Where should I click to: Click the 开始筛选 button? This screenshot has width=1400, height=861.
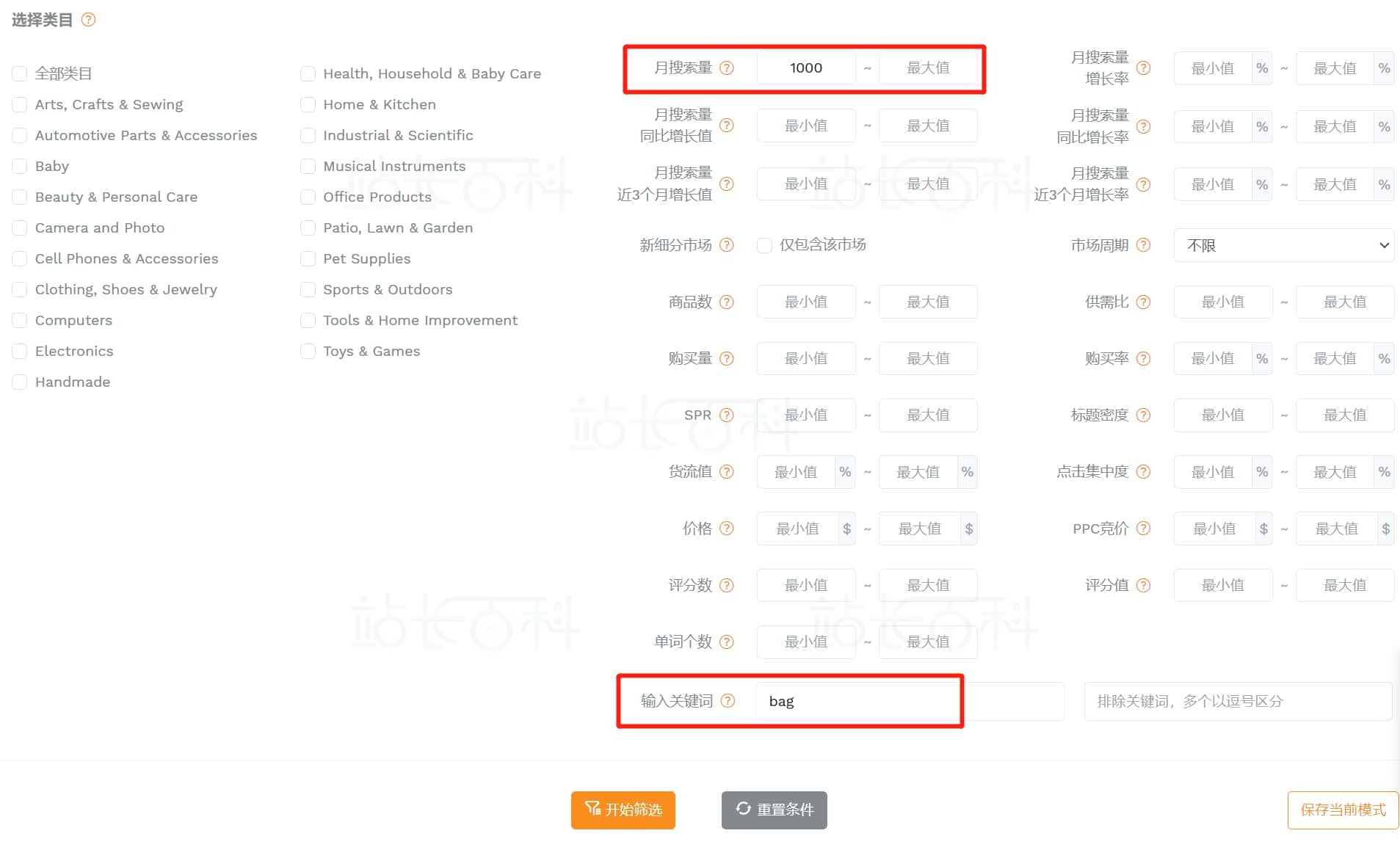coord(623,810)
